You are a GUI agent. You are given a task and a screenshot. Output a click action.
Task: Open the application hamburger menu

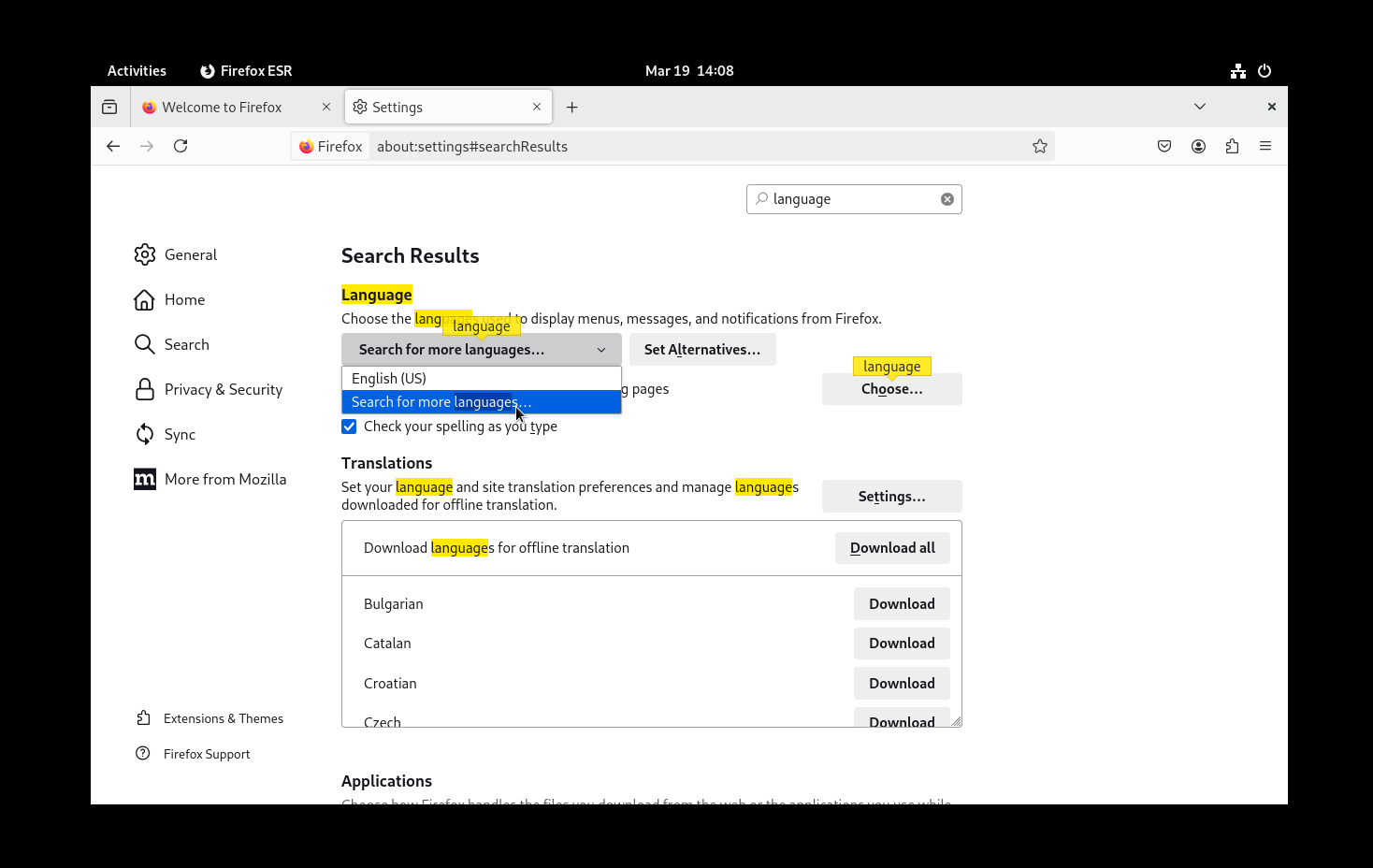[1265, 146]
